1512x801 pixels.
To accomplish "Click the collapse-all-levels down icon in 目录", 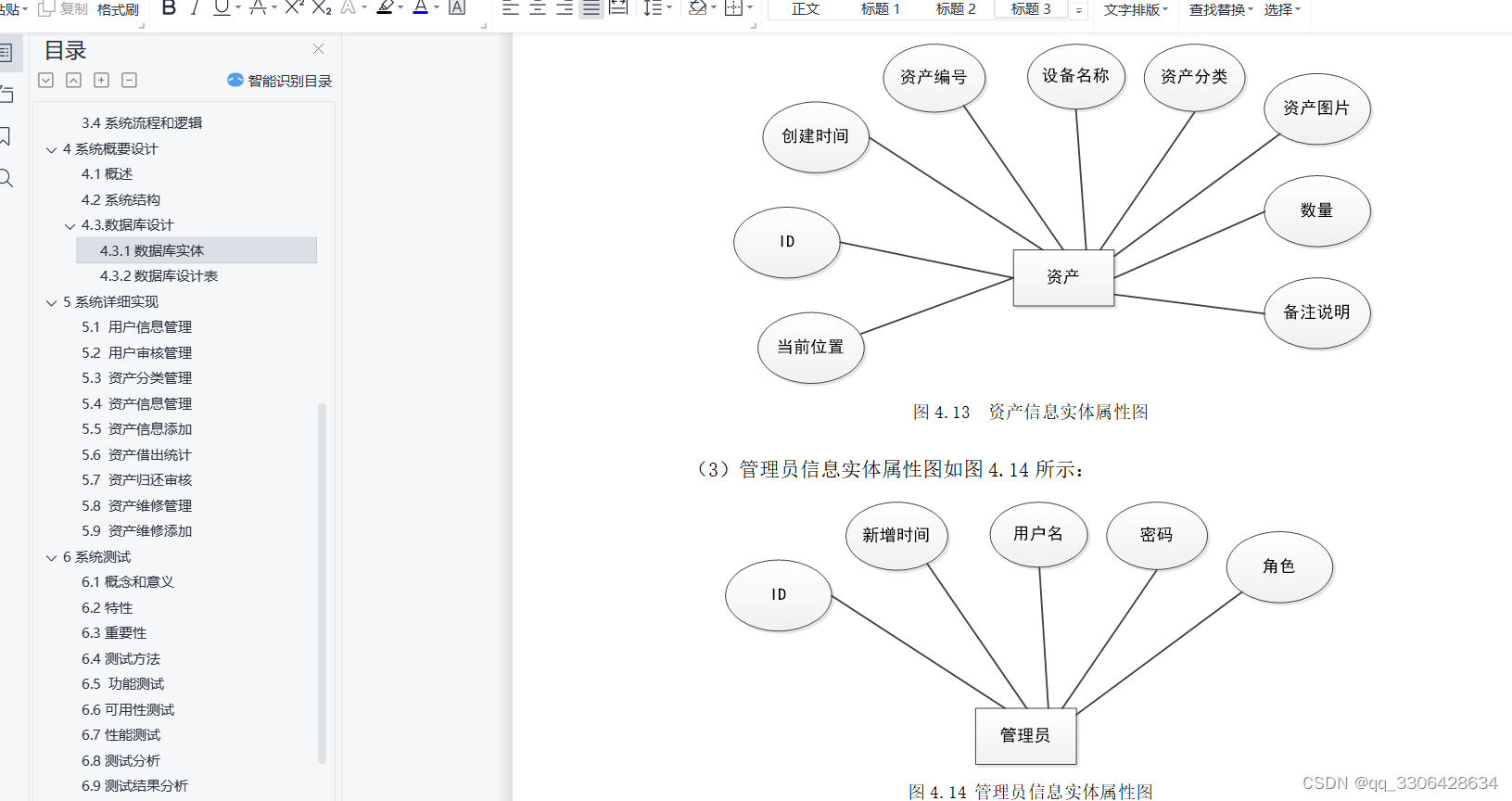I will [45, 80].
